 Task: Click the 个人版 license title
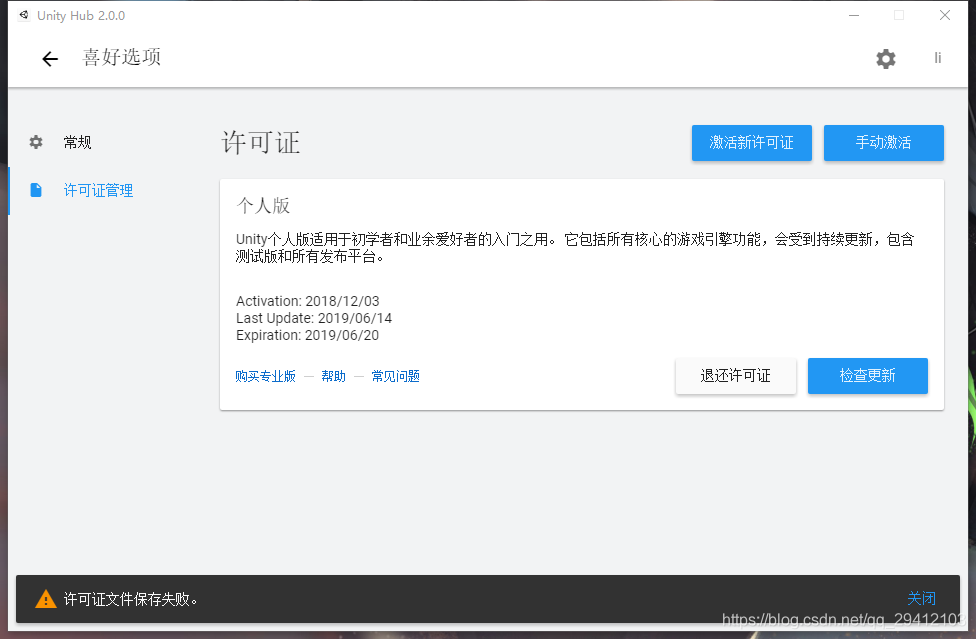263,206
